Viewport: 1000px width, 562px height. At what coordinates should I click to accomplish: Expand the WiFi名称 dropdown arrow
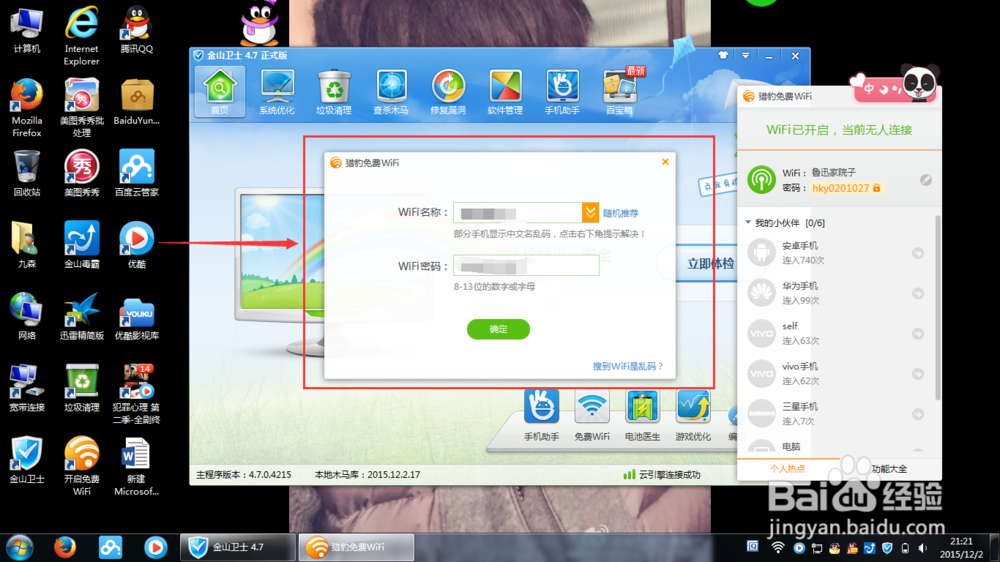click(x=590, y=212)
